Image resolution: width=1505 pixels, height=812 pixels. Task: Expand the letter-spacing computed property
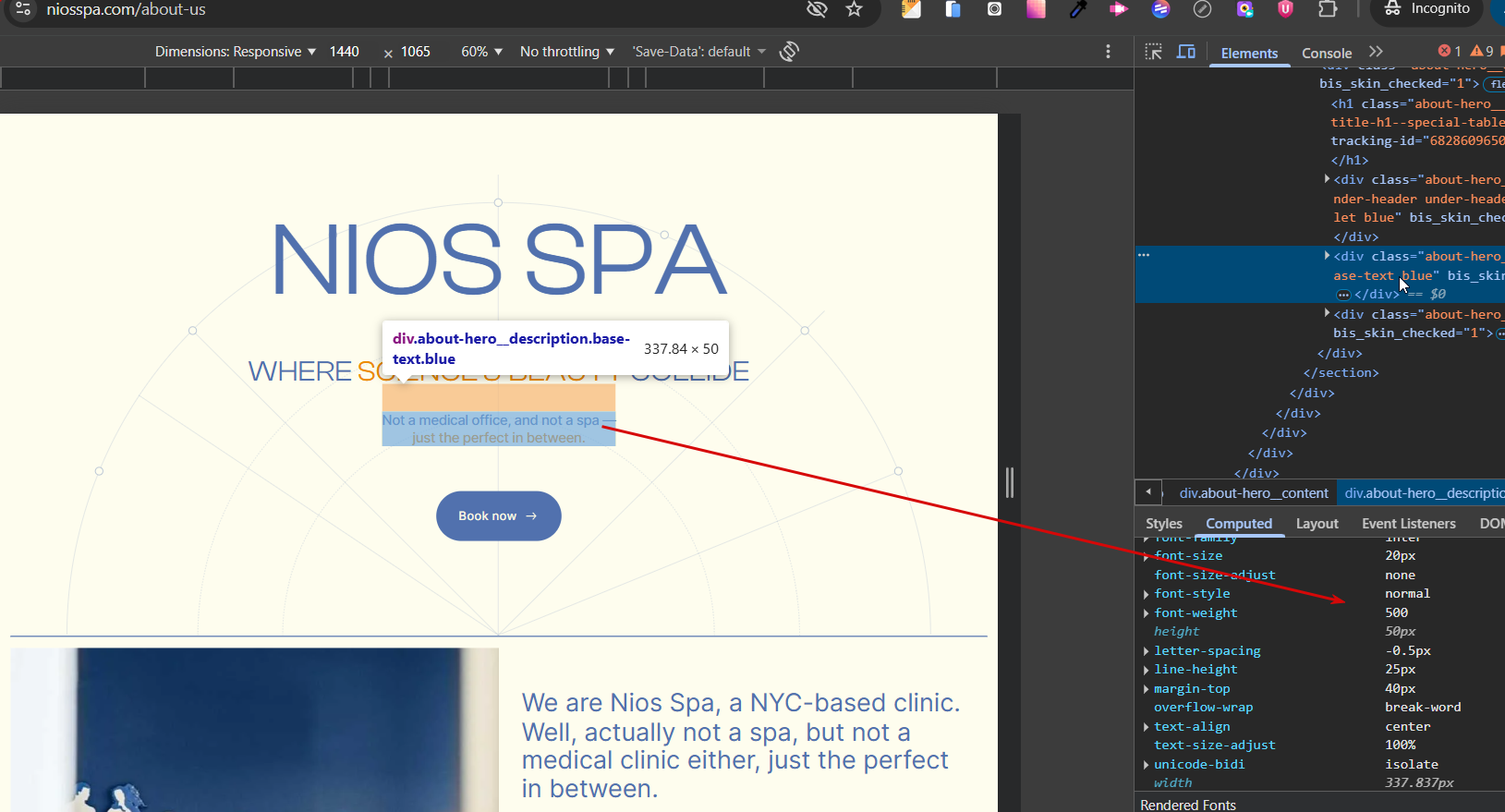pos(1147,651)
